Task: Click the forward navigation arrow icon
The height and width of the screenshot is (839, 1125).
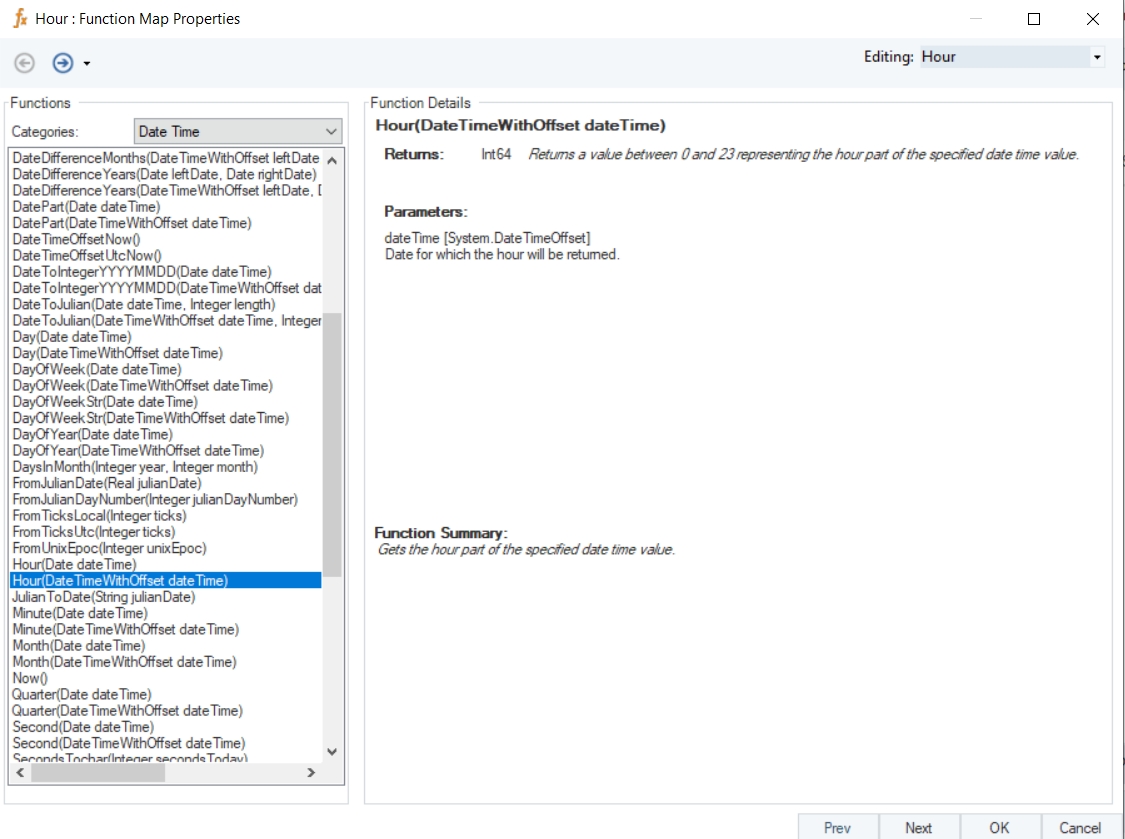Action: tap(62, 63)
